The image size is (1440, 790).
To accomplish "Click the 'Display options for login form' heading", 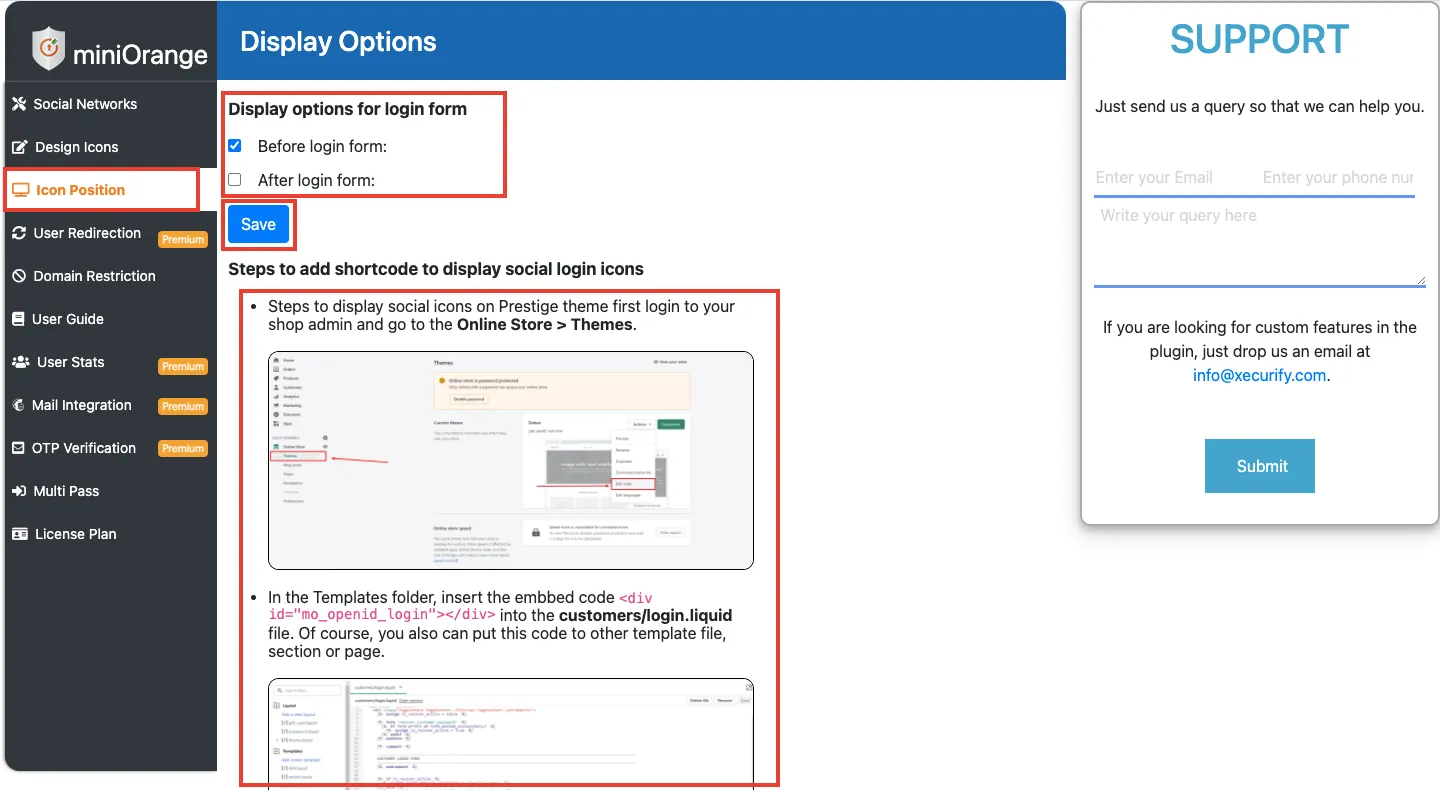I will [x=348, y=109].
